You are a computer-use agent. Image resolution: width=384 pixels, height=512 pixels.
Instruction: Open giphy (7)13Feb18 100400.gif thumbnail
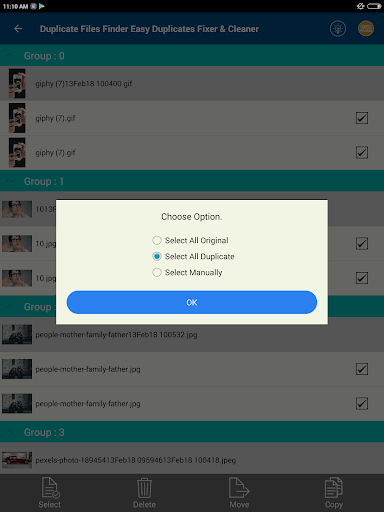pyautogui.click(x=17, y=83)
